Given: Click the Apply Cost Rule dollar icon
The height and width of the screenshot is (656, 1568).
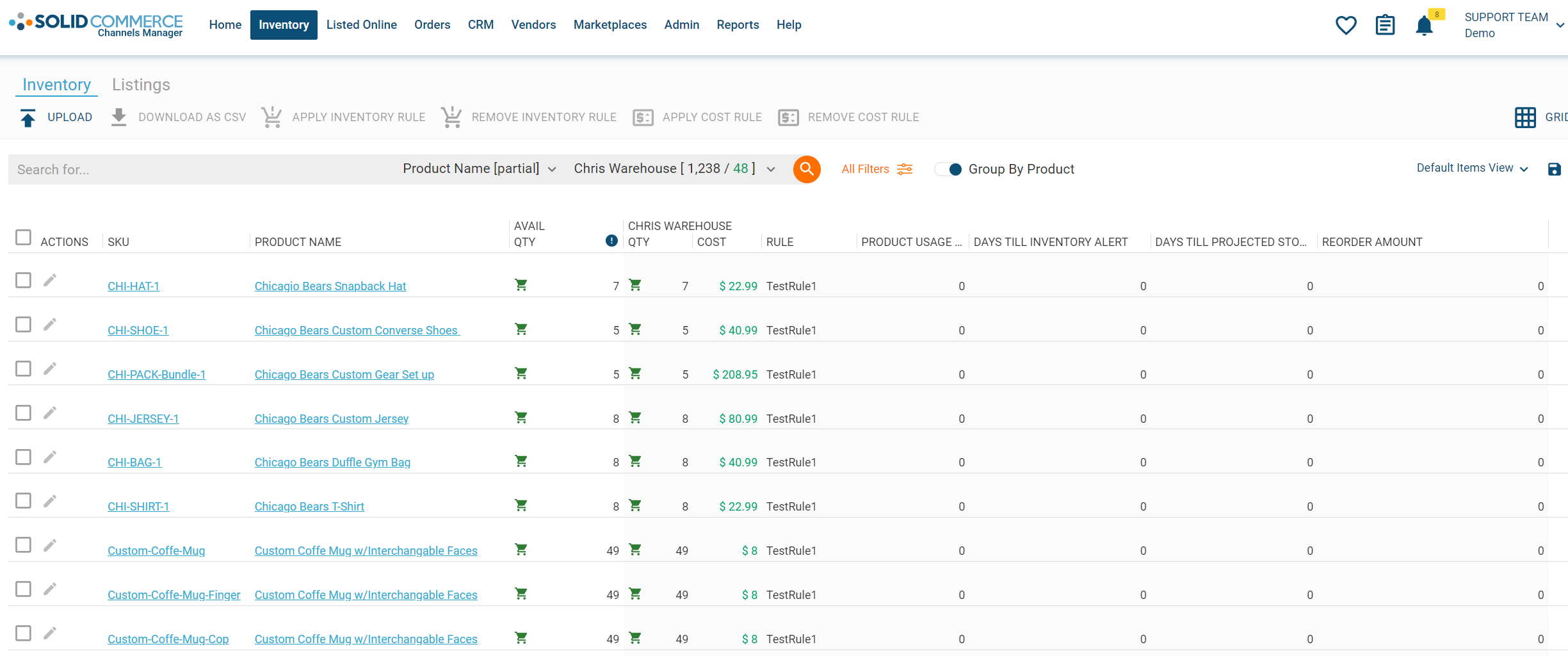Looking at the screenshot, I should tap(643, 118).
